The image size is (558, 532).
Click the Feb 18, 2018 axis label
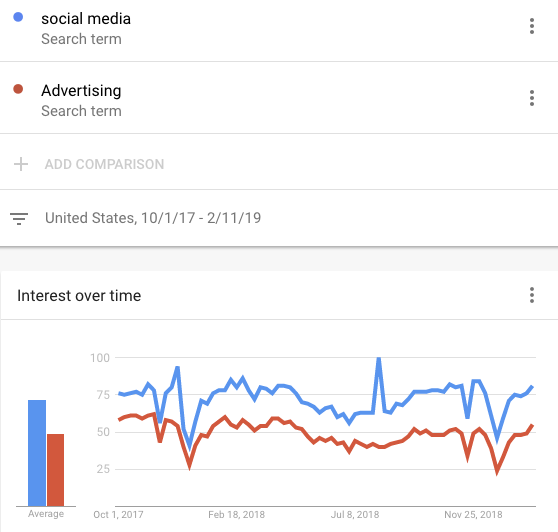tap(237, 515)
